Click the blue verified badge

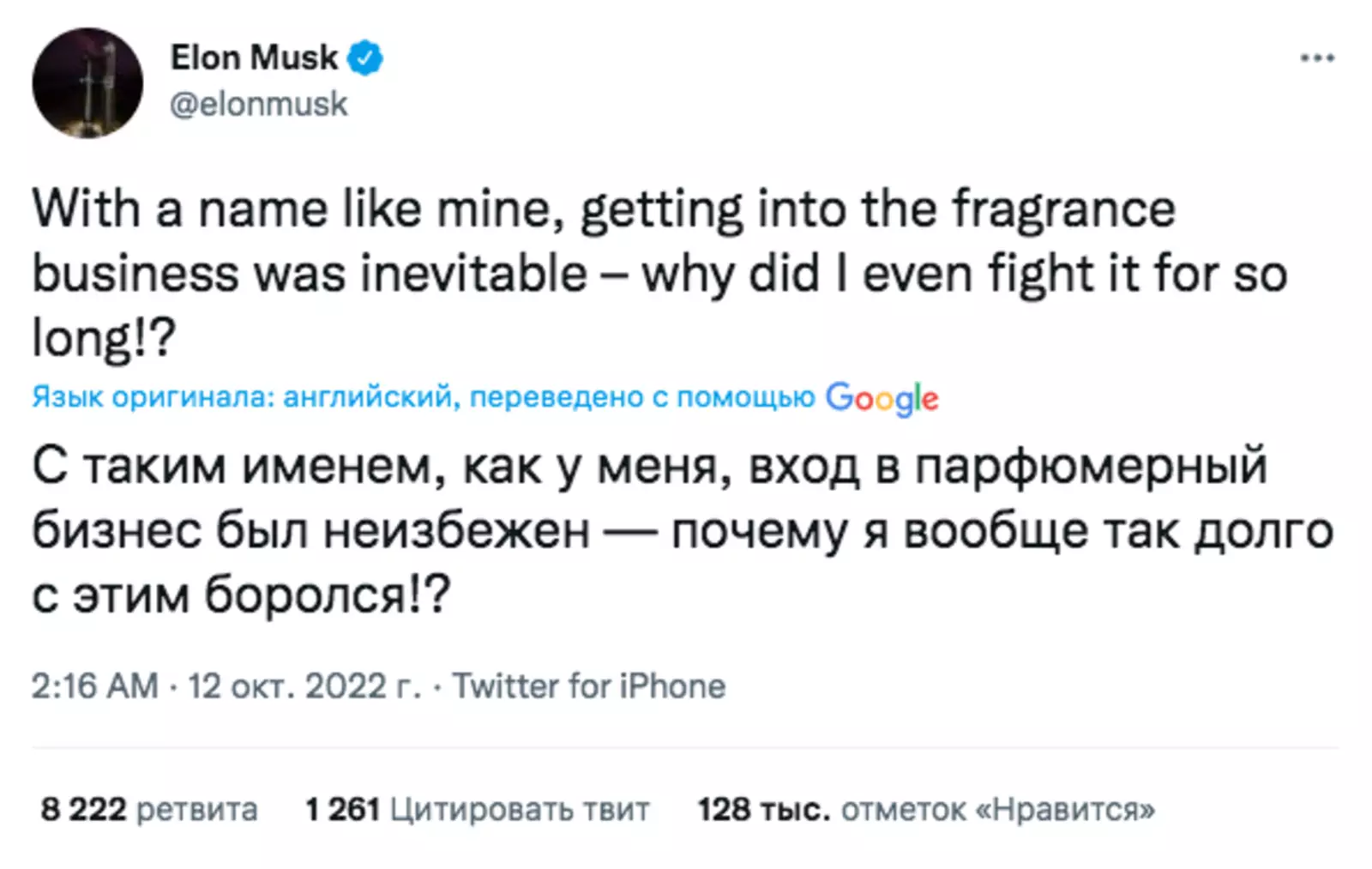(x=365, y=58)
